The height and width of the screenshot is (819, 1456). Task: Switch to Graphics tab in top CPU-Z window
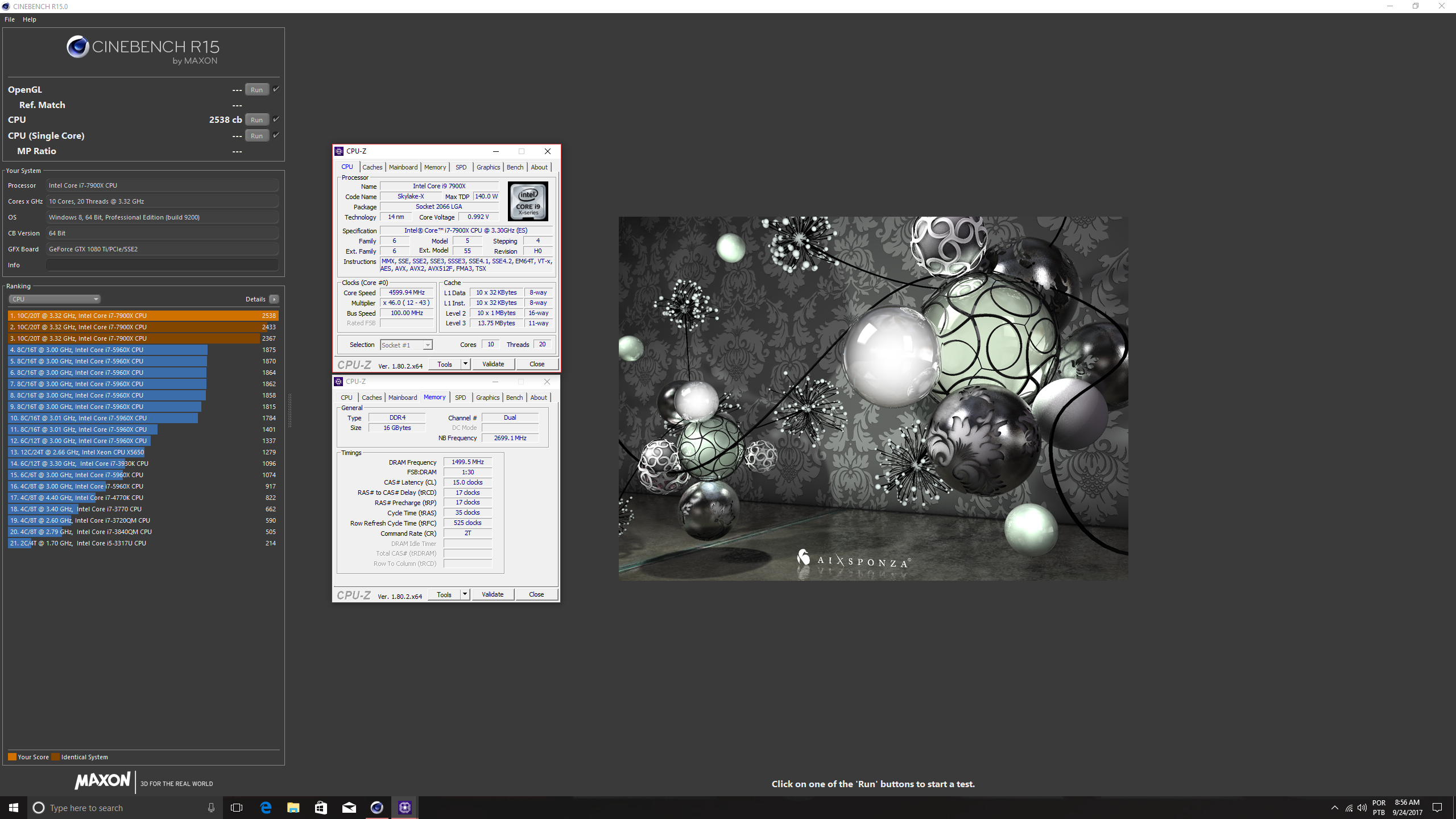click(x=489, y=167)
